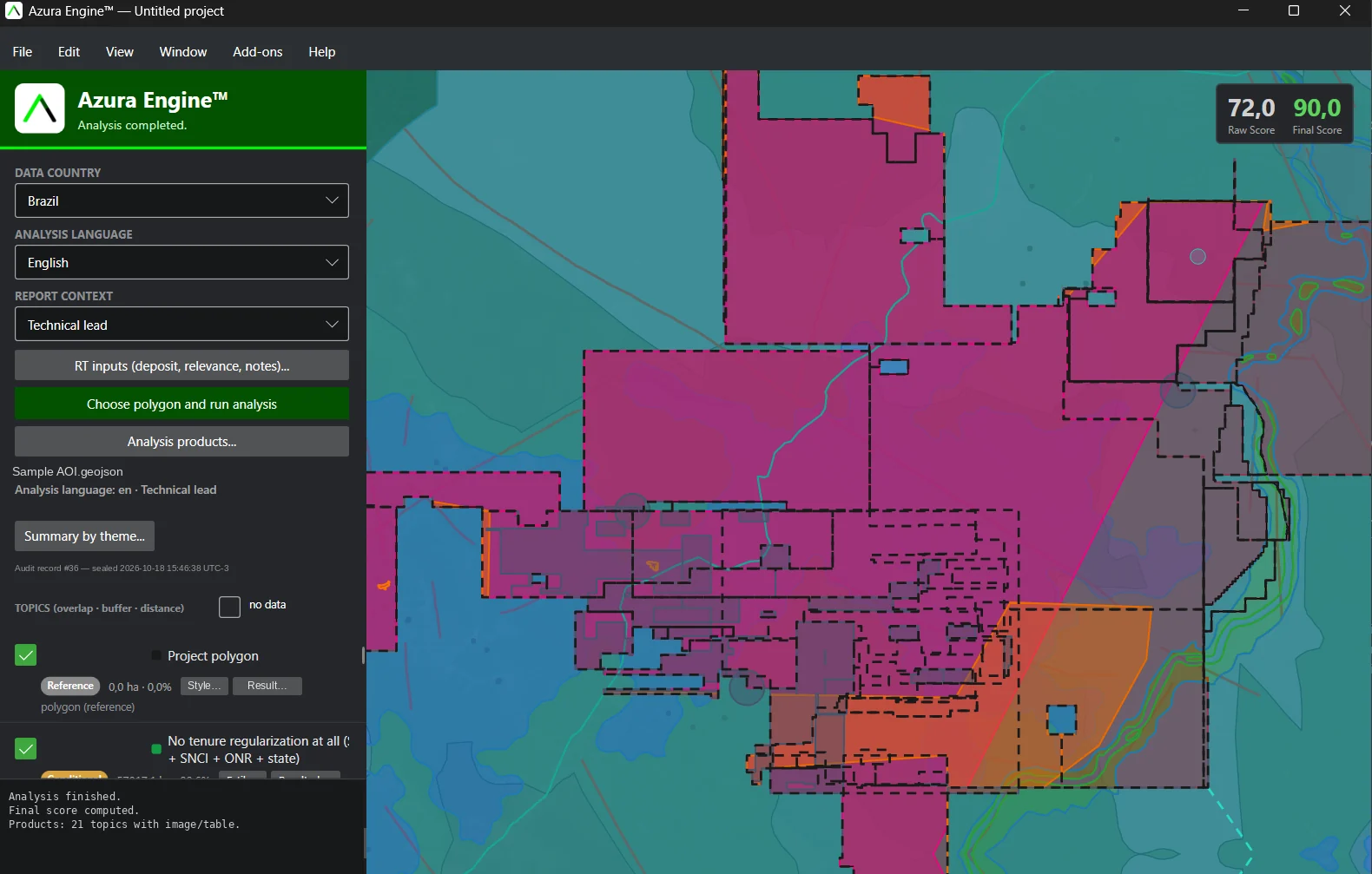The height and width of the screenshot is (874, 1372).
Task: Uncheck the Project polygon topic checkbox
Action: click(x=26, y=655)
